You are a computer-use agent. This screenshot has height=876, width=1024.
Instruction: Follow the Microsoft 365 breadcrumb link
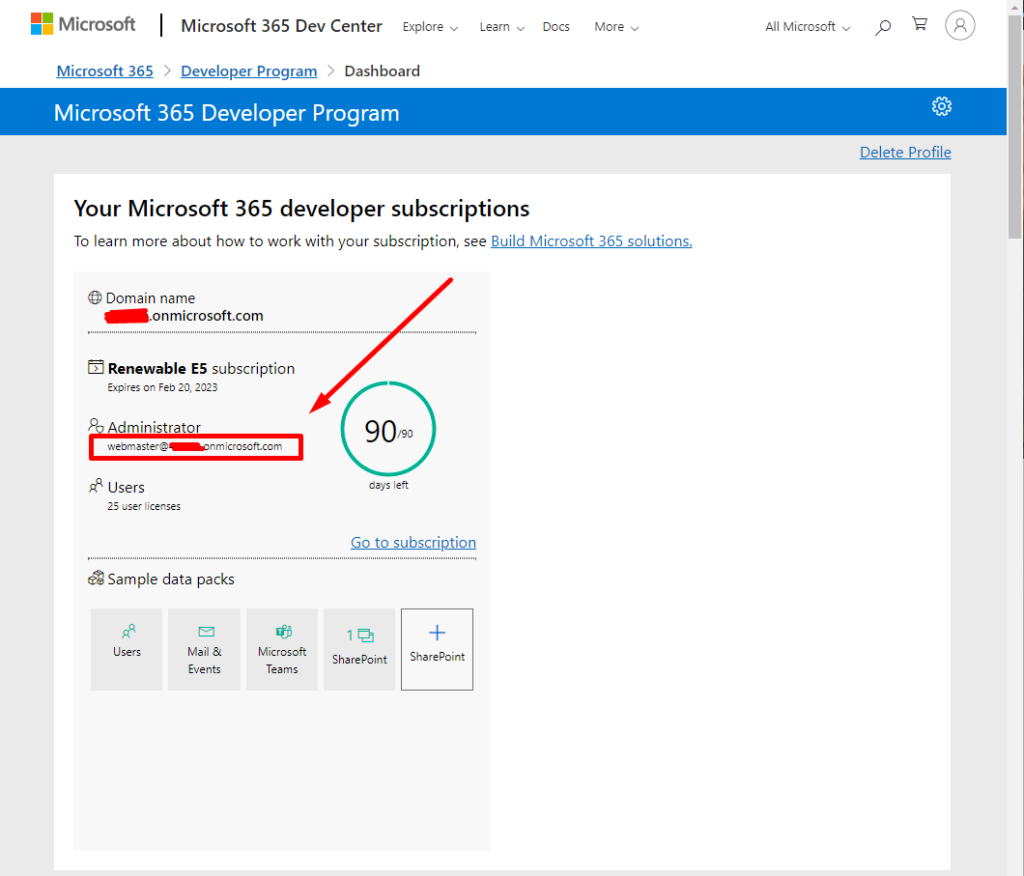[105, 71]
